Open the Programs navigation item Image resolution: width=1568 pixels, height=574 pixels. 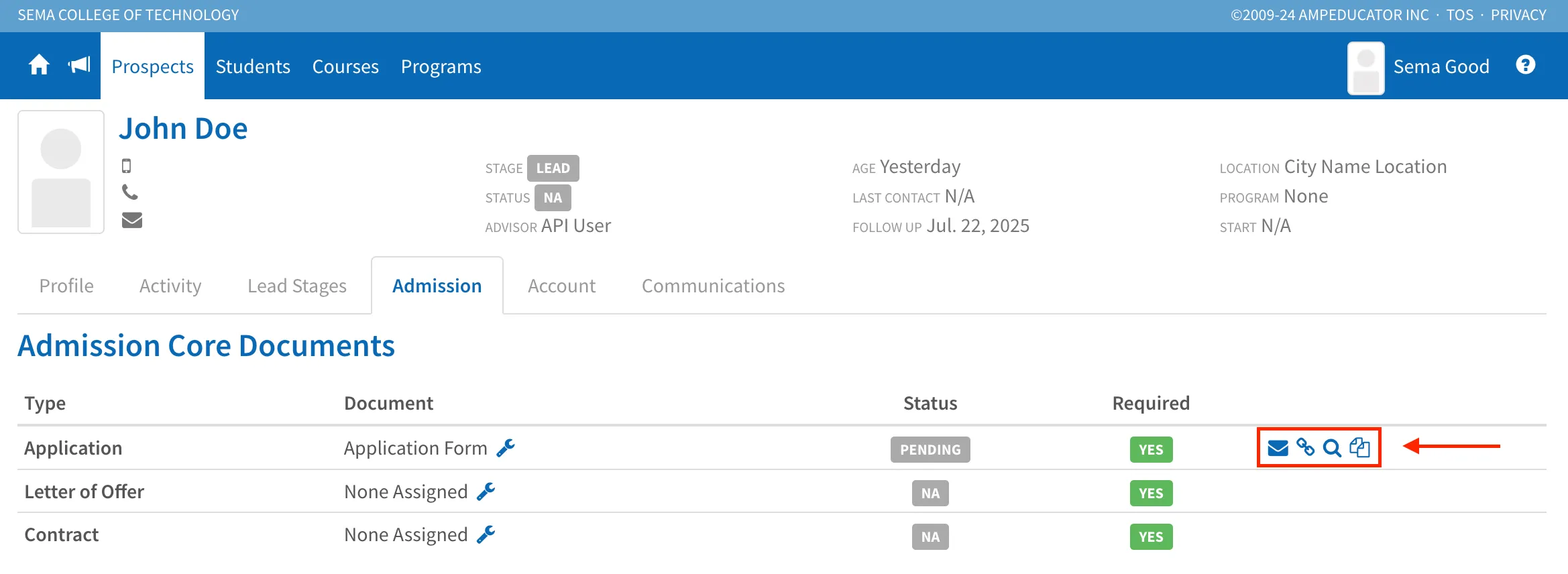click(441, 66)
